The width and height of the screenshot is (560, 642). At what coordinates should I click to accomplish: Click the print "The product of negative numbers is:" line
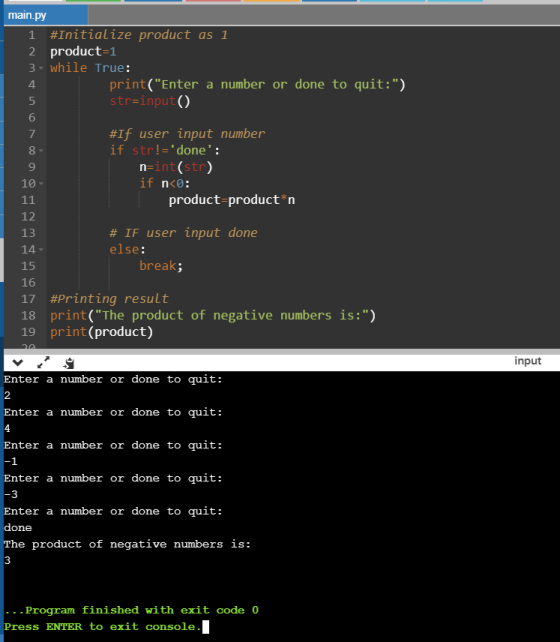(x=213, y=315)
